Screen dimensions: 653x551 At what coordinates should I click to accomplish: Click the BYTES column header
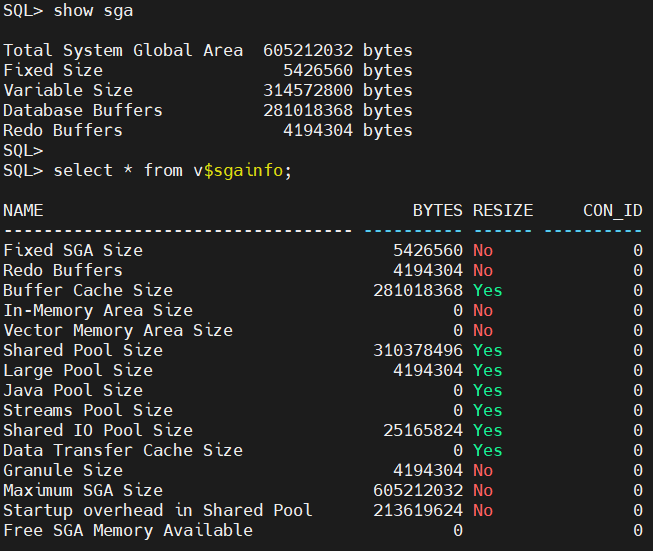pos(437,210)
